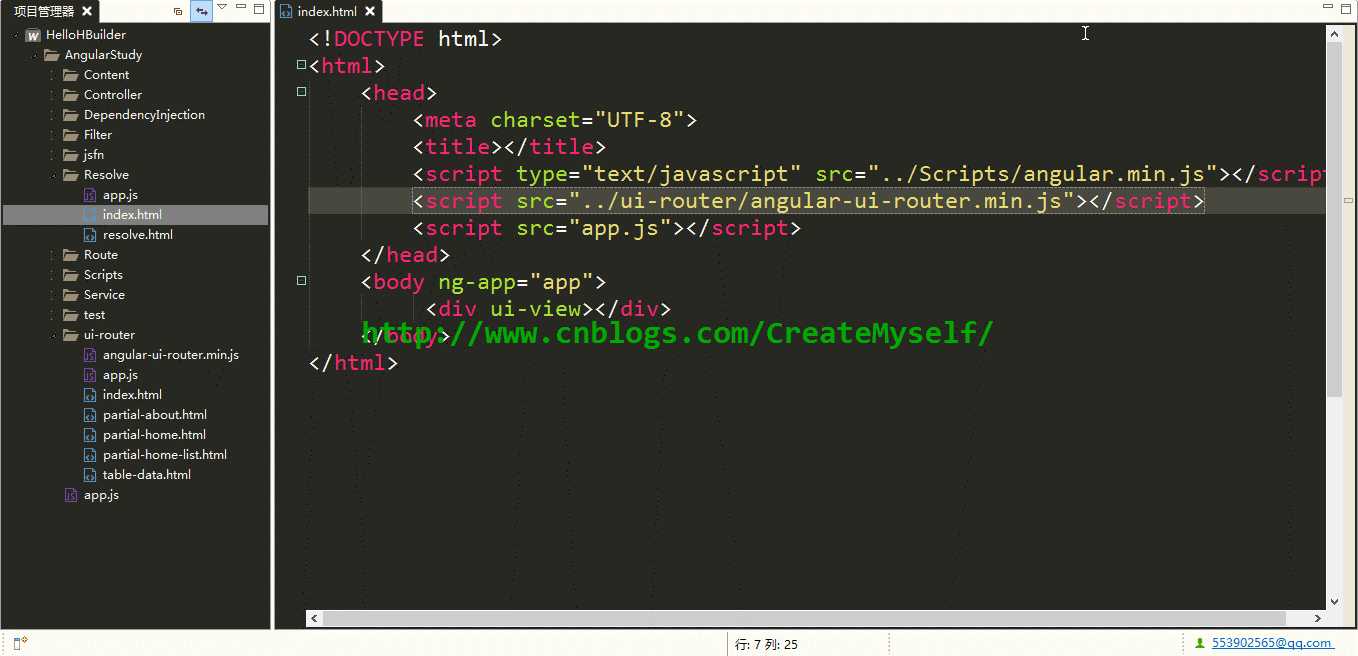This screenshot has height=656, width=1358.
Task: Collapse the body tag fold marker
Action: pos(301,281)
